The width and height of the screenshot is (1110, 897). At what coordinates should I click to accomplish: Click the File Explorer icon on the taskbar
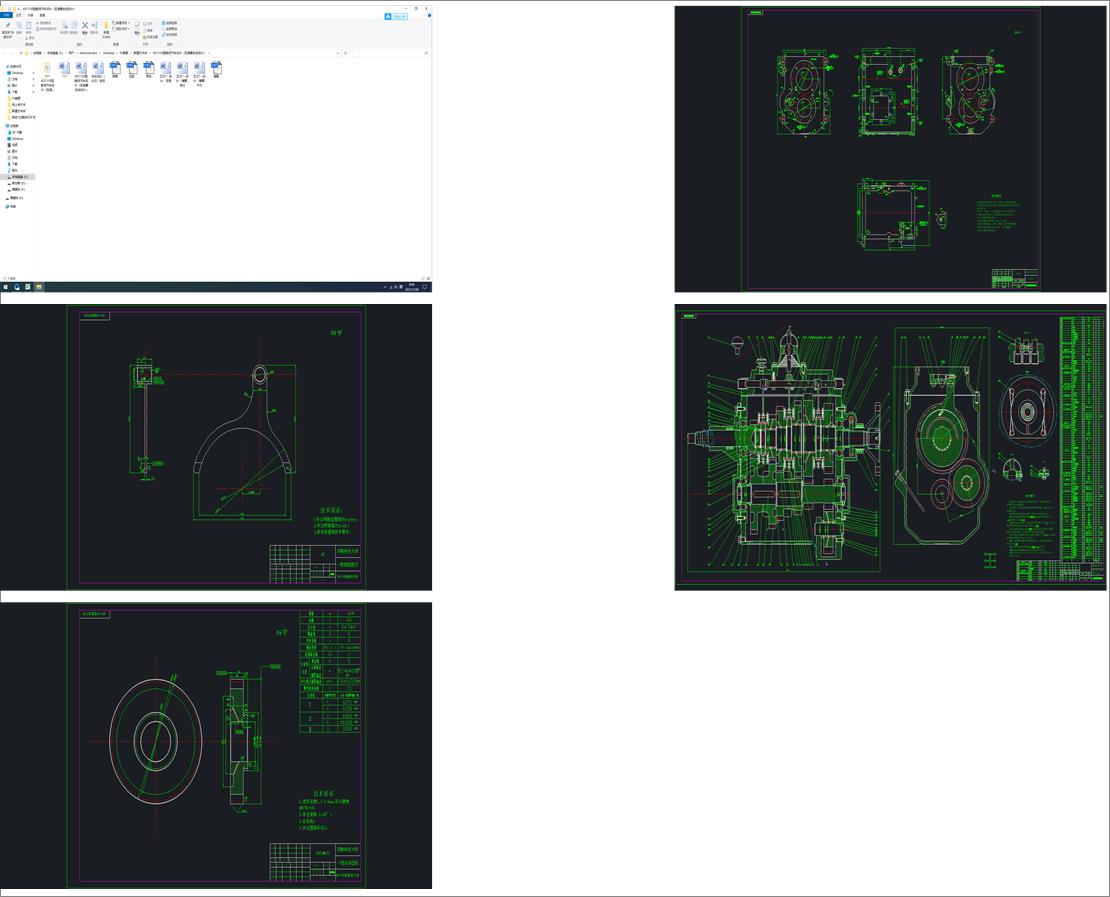(x=39, y=287)
